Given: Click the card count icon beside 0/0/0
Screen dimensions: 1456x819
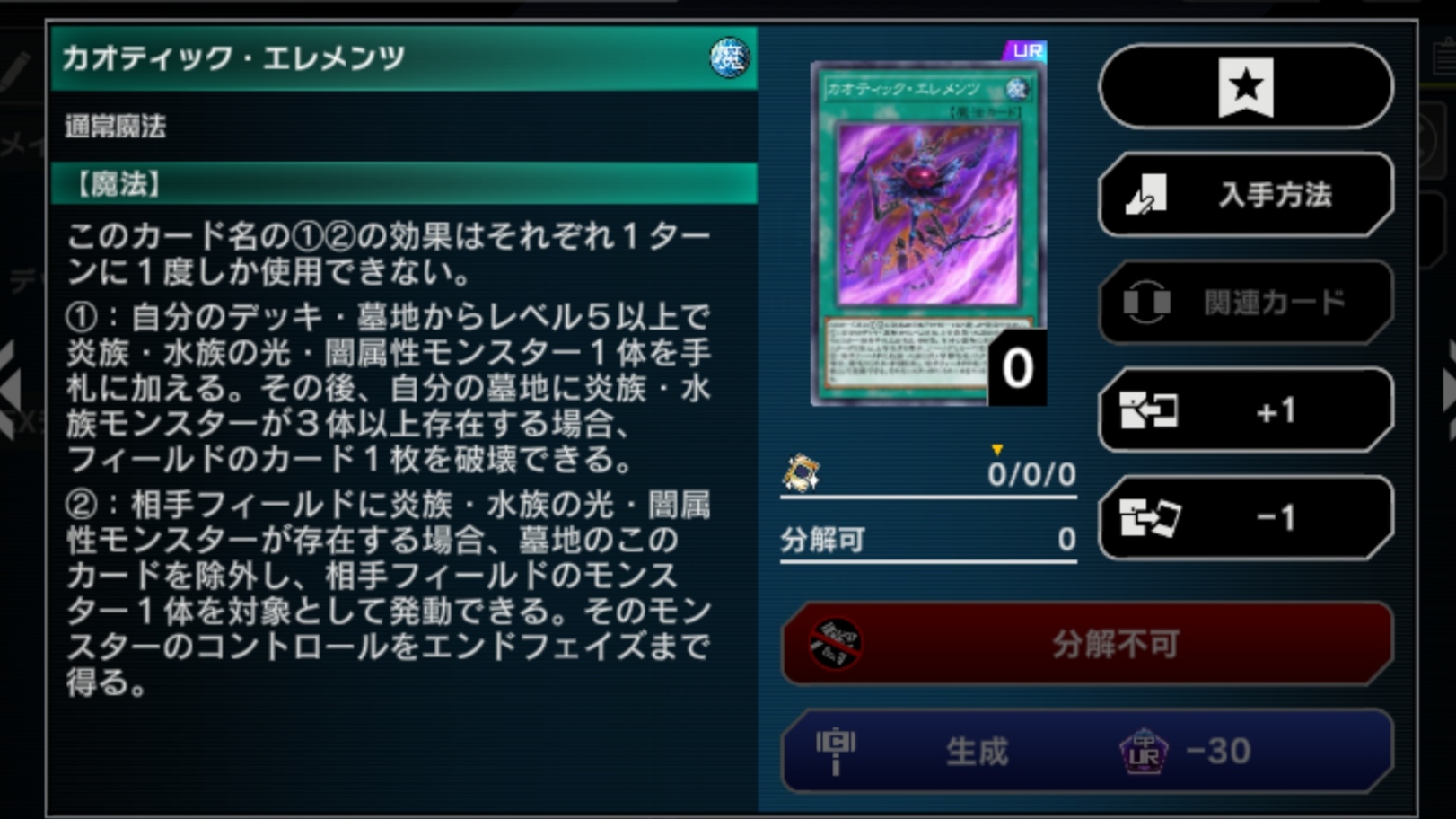Looking at the screenshot, I should point(801,472).
